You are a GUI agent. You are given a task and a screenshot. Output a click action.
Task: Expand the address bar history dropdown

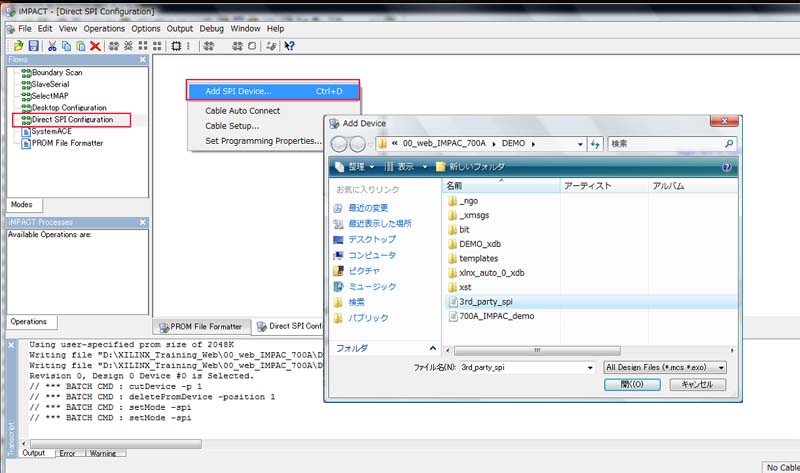[580, 144]
